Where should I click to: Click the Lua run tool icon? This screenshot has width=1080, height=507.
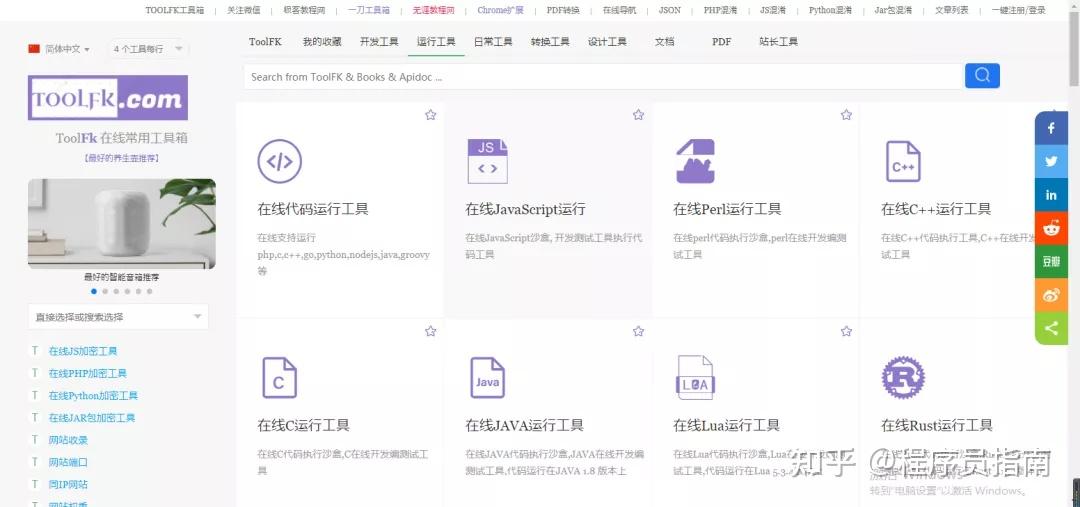pos(695,377)
